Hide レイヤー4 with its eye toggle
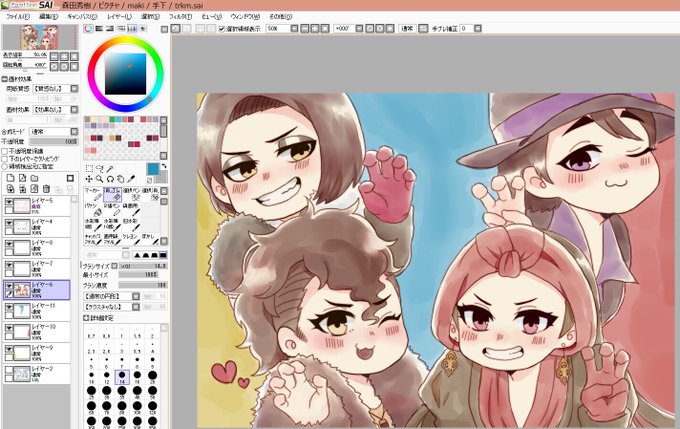The height and width of the screenshot is (429, 680). click(8, 223)
